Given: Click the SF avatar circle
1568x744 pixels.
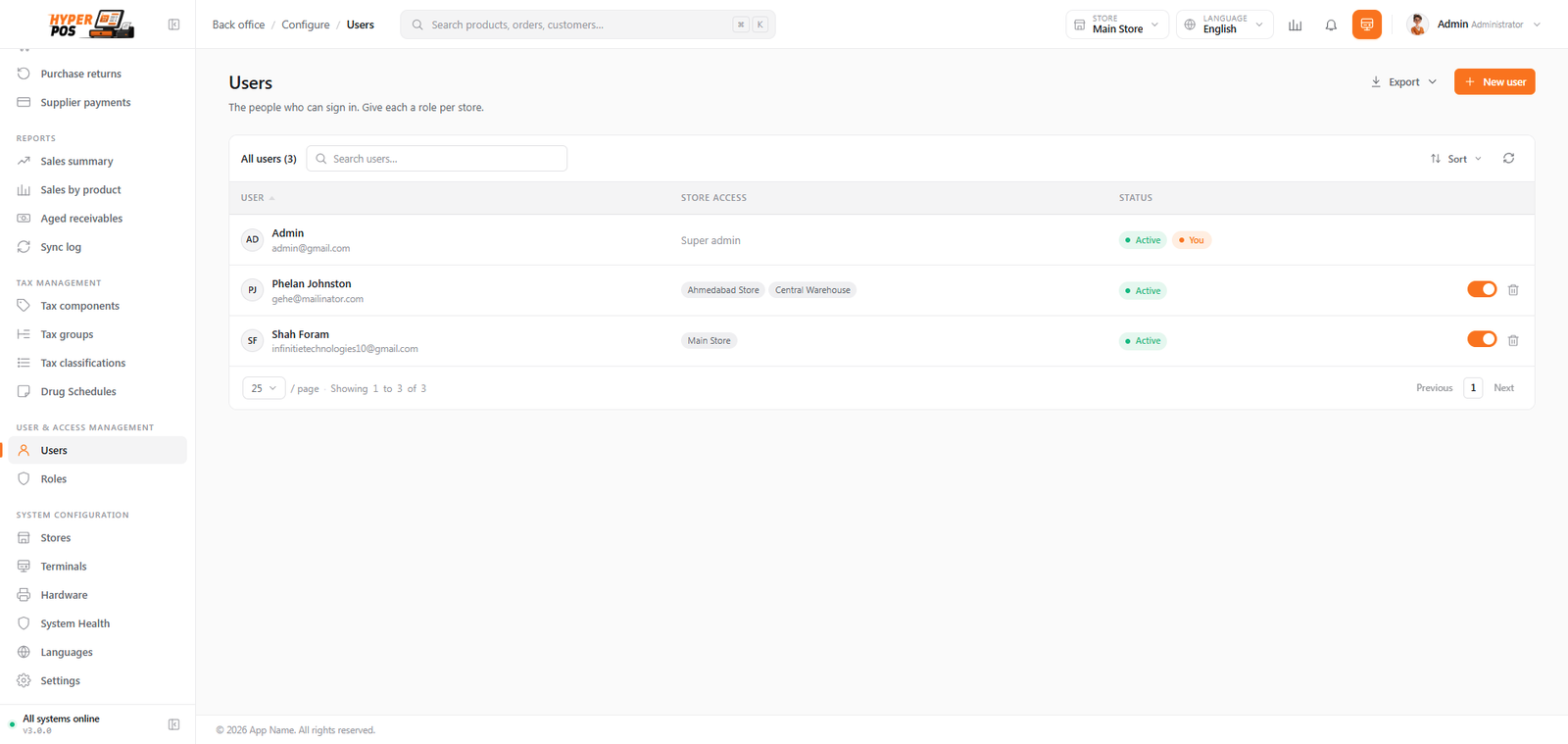Looking at the screenshot, I should 252,340.
